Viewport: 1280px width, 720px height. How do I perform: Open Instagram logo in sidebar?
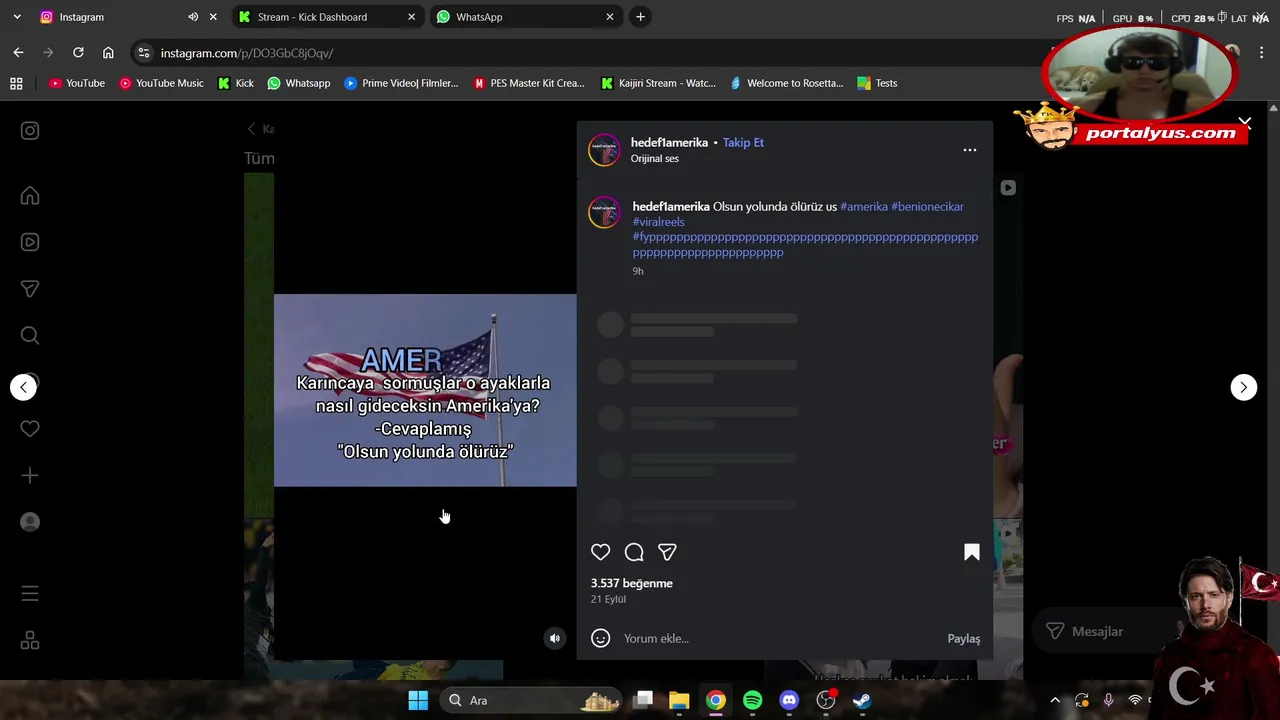click(30, 130)
